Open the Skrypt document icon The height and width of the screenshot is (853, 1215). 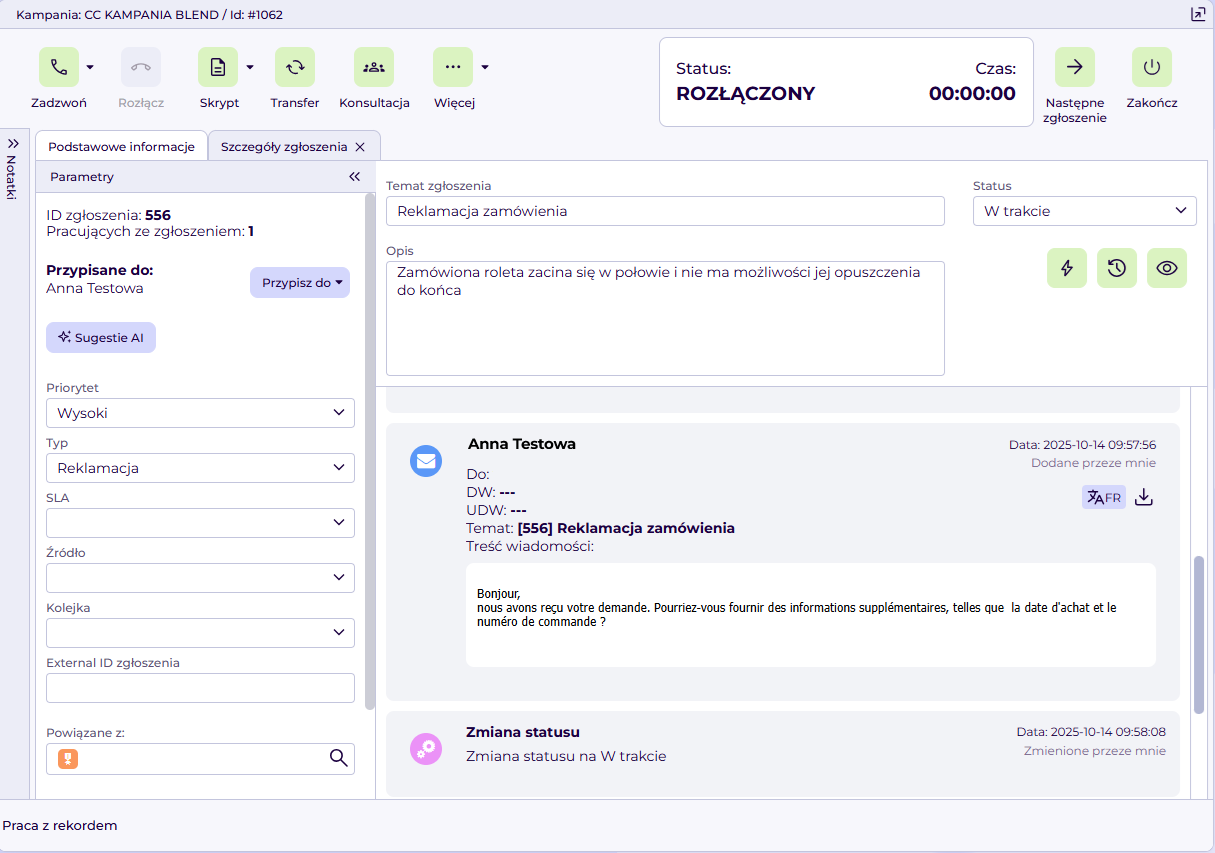(218, 67)
